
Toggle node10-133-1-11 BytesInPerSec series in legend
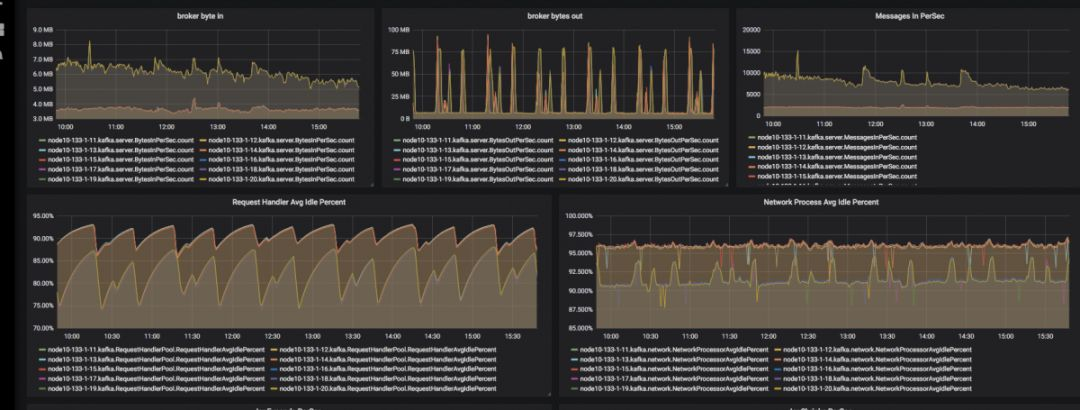[x=119, y=140]
